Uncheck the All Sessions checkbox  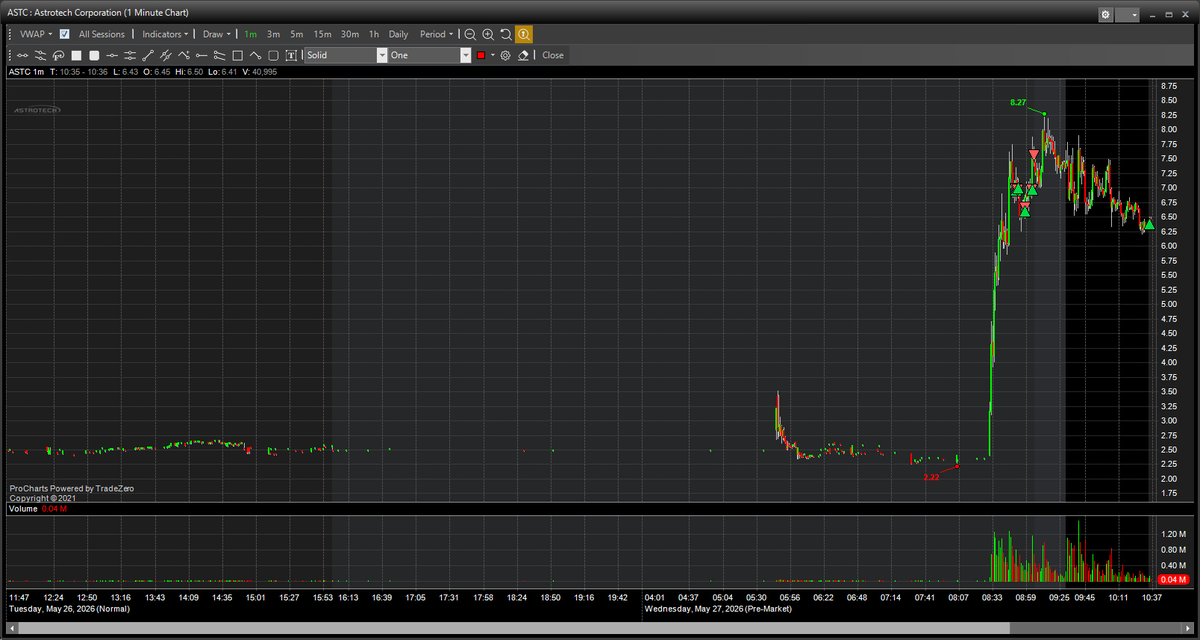pos(65,34)
